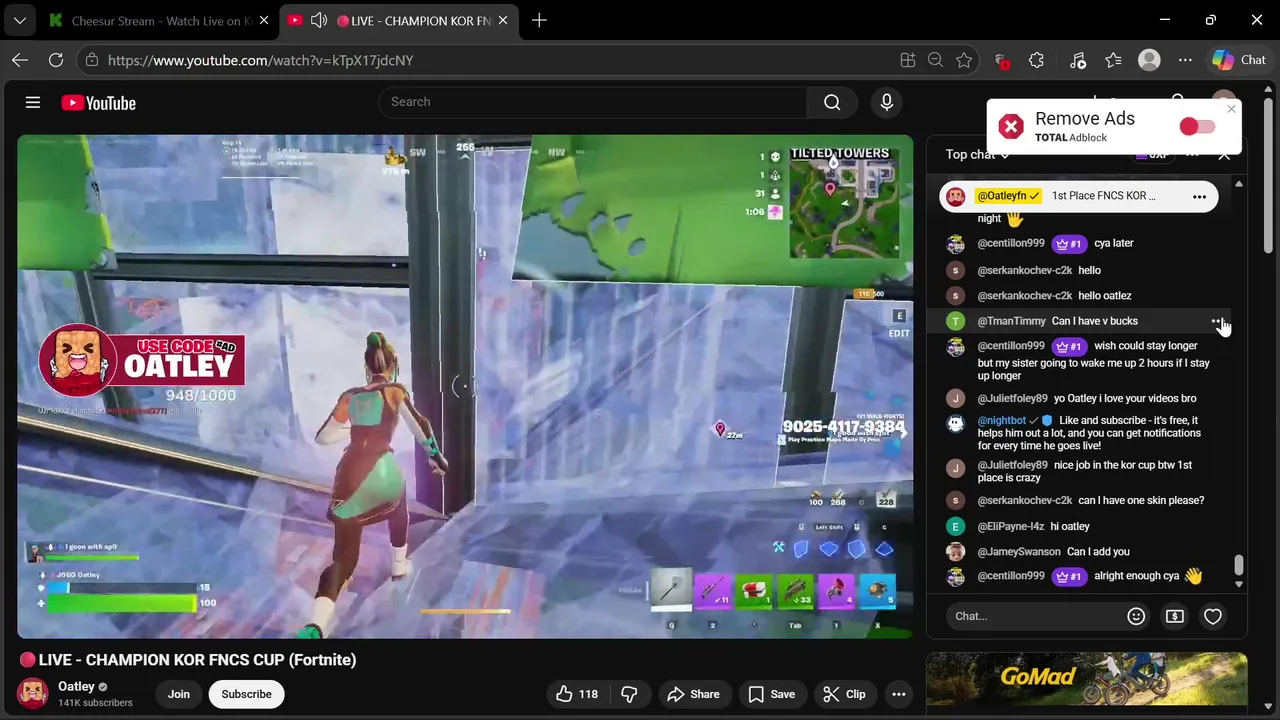Send a heart reaction in chat
The width and height of the screenshot is (1280, 720).
1213,616
